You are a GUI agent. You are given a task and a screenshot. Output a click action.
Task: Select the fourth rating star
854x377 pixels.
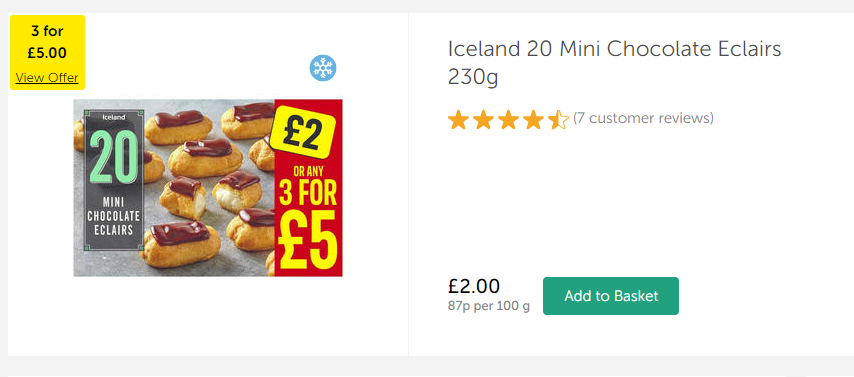point(533,119)
